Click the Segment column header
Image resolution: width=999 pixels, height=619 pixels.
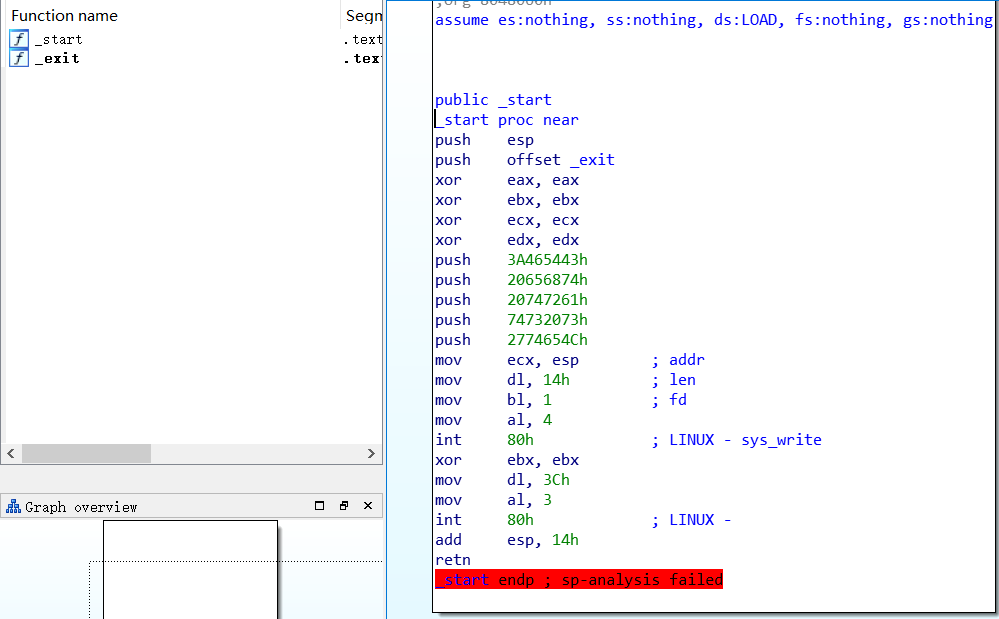click(364, 16)
